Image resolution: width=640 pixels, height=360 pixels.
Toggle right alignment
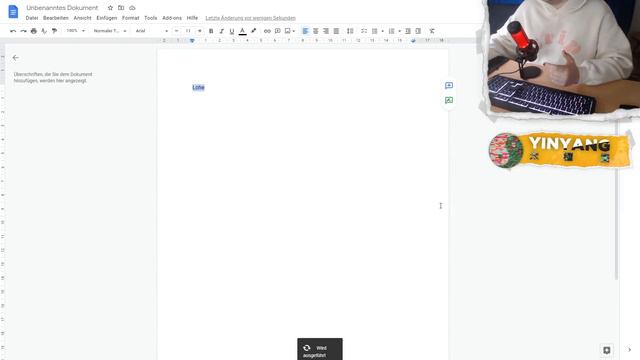[x=326, y=31]
